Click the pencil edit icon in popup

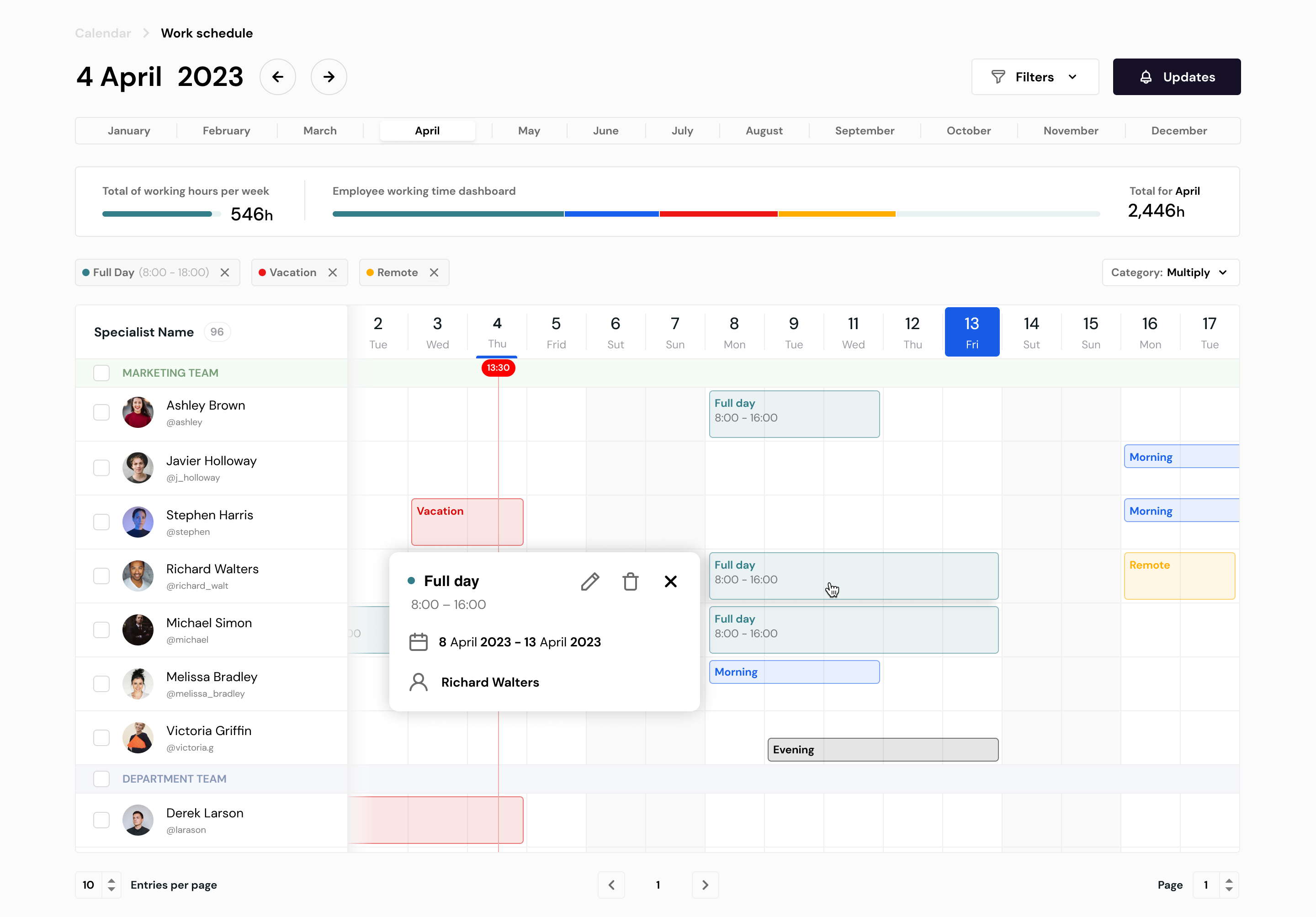pyautogui.click(x=590, y=581)
